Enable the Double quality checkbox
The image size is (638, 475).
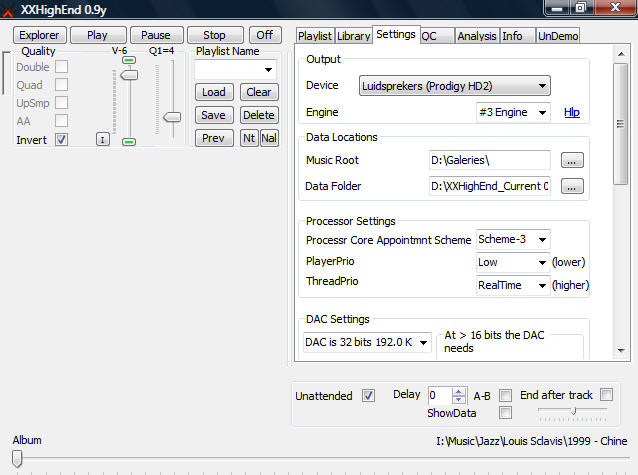pyautogui.click(x=61, y=67)
